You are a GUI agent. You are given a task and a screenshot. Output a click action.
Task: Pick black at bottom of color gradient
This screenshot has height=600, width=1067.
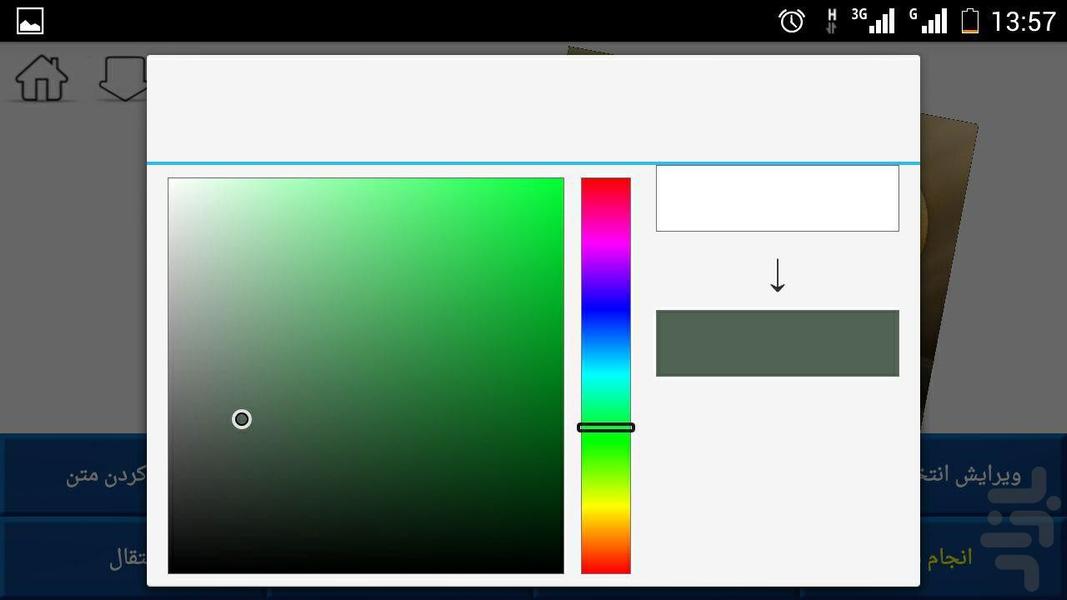click(366, 566)
